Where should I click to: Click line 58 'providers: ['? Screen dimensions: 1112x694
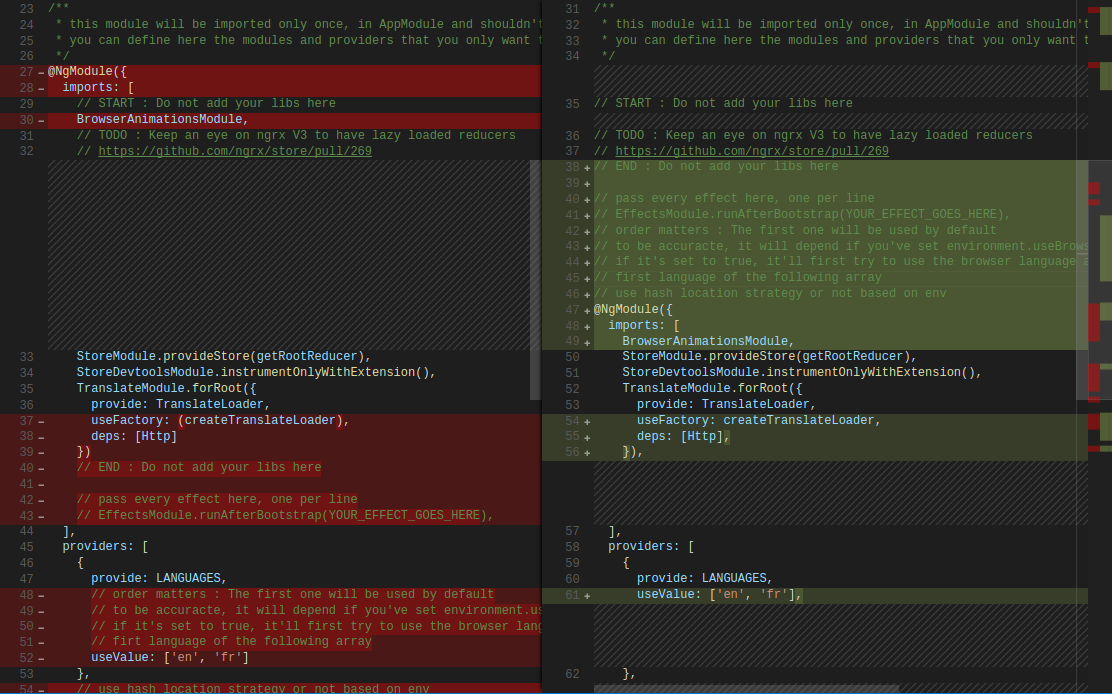pos(651,547)
